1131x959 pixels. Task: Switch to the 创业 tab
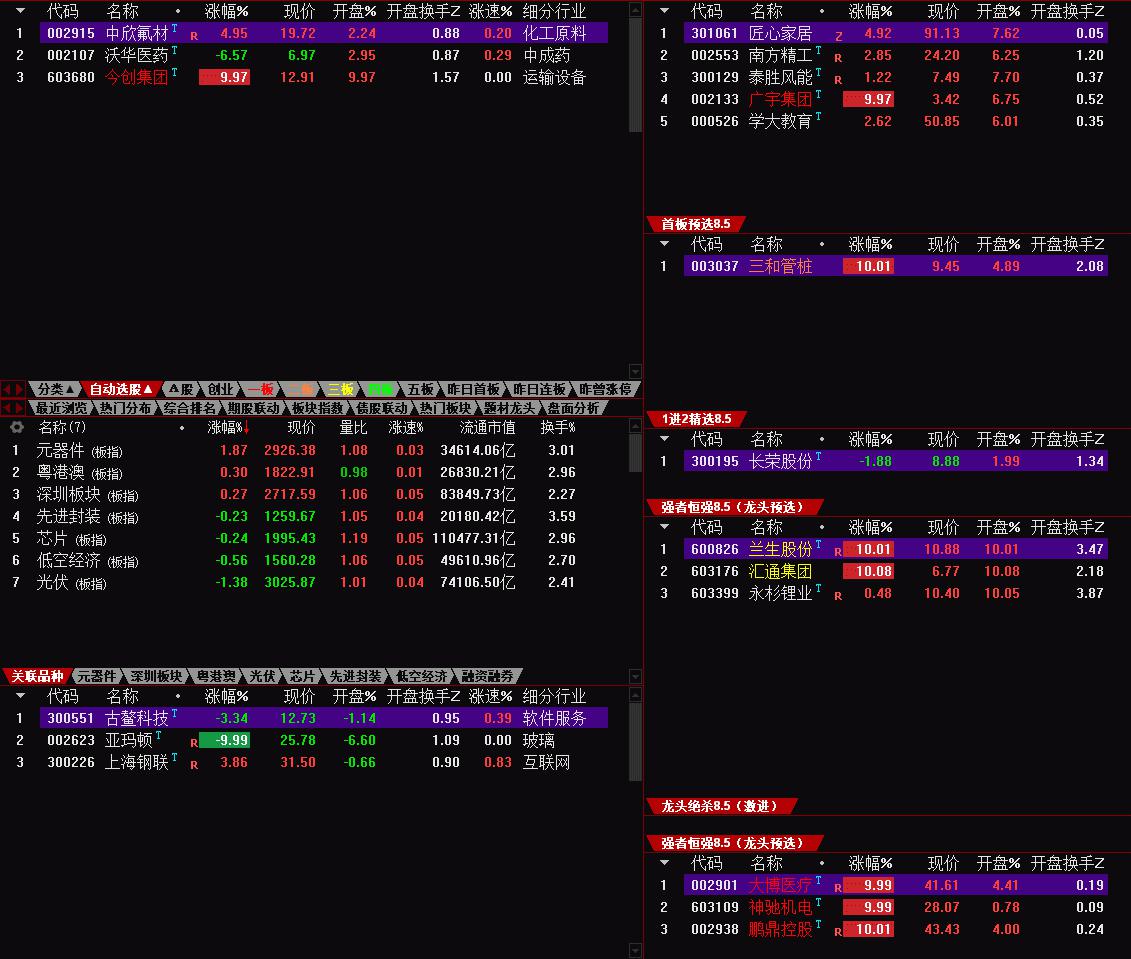[220, 389]
